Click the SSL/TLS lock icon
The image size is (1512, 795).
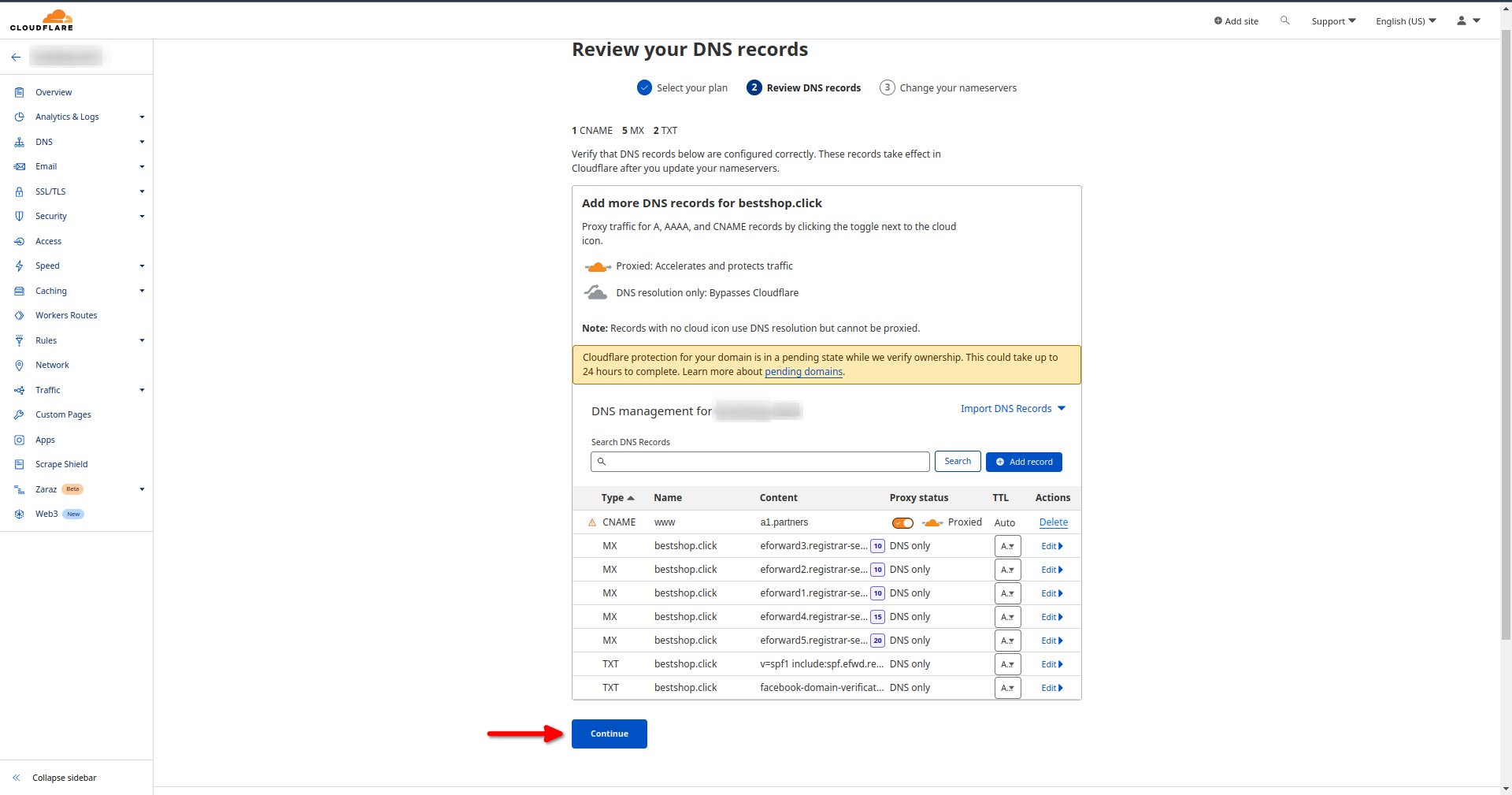(x=20, y=191)
